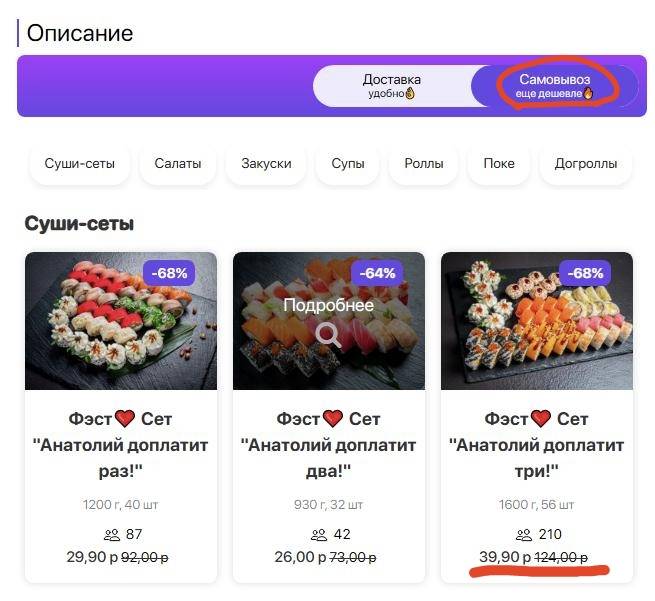Click the magnifier icon on the middle set
655x601 pixels.
[x=328, y=336]
